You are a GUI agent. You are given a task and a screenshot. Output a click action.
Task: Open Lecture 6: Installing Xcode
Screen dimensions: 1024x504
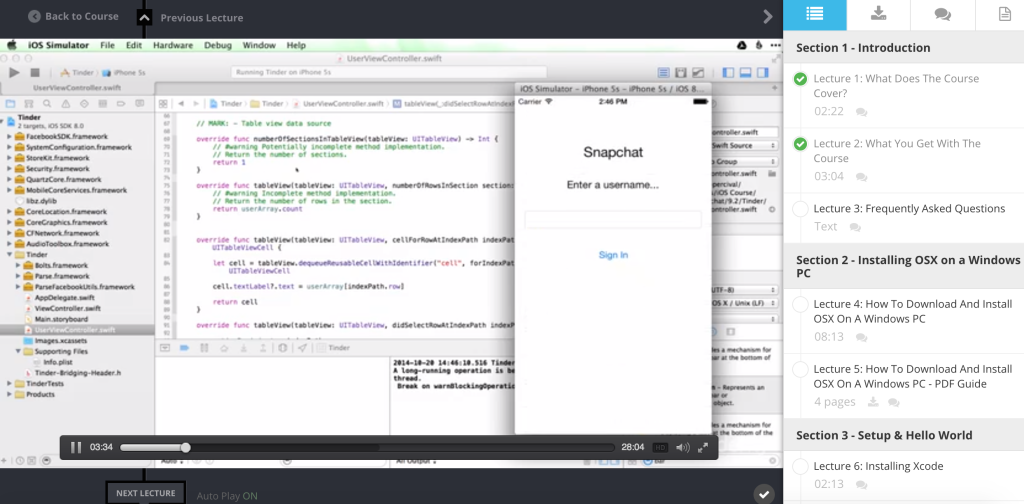878,466
